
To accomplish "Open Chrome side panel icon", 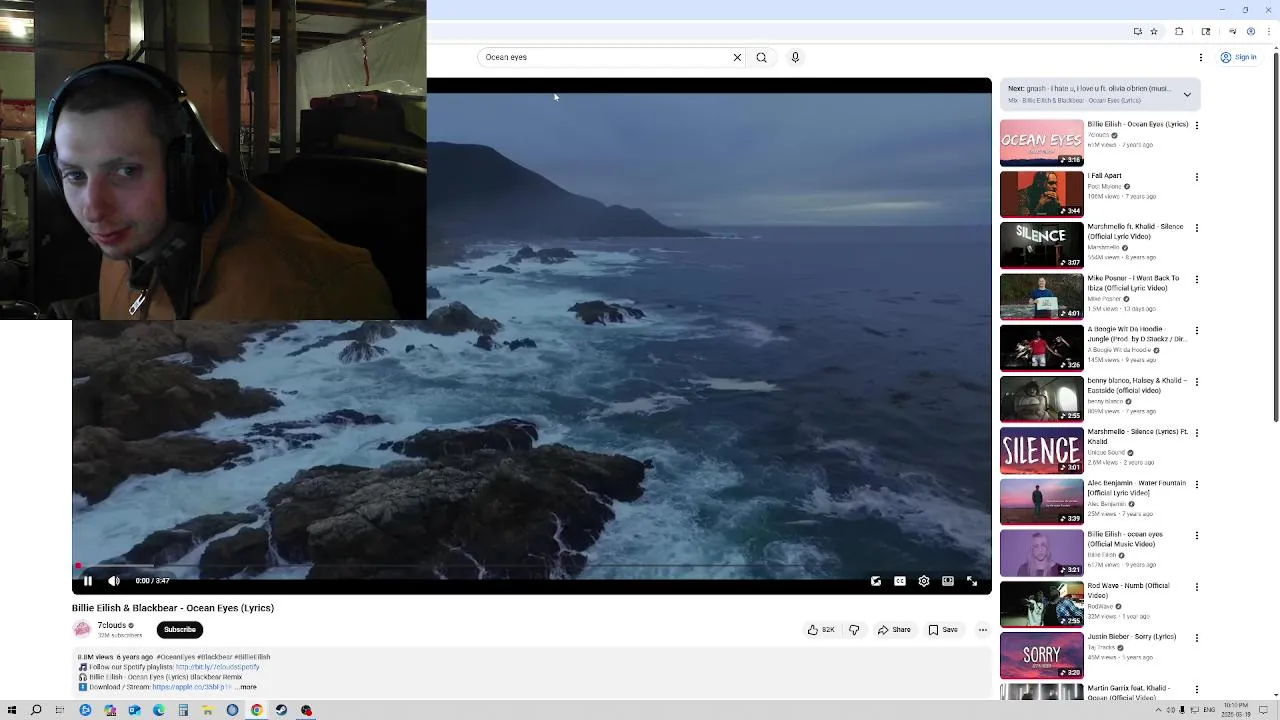I will click(1207, 32).
